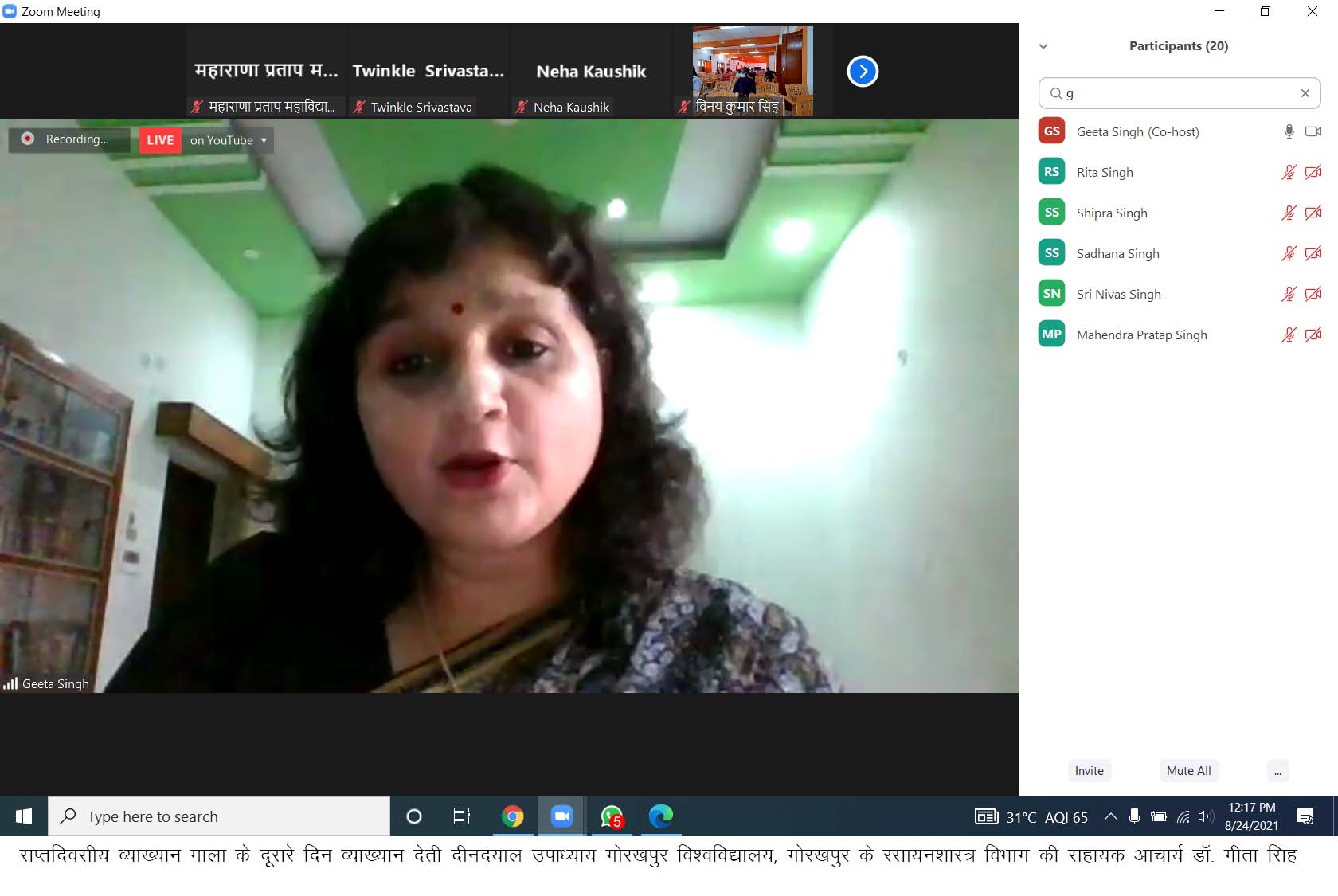The width and height of the screenshot is (1338, 896).
Task: Open the taskbar clock and date
Action: [1251, 816]
